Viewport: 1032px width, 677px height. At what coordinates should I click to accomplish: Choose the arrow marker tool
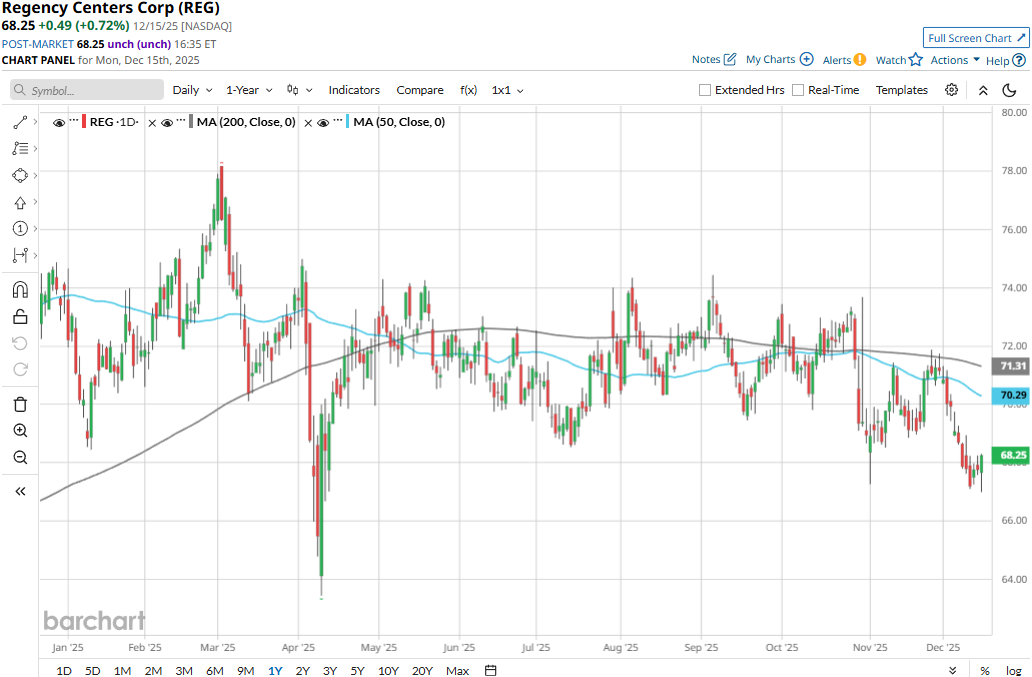point(20,203)
